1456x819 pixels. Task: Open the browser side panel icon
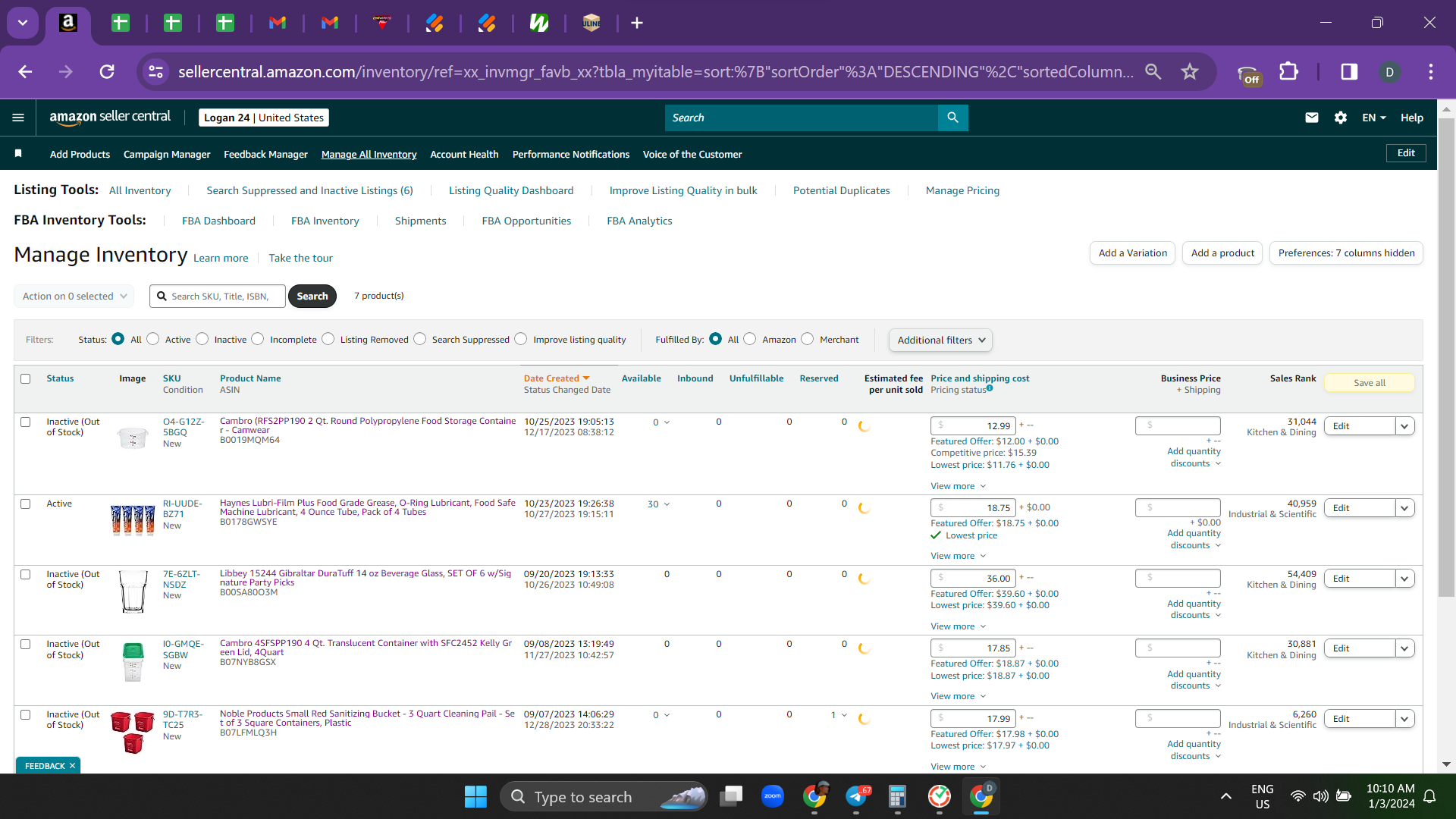click(x=1349, y=71)
